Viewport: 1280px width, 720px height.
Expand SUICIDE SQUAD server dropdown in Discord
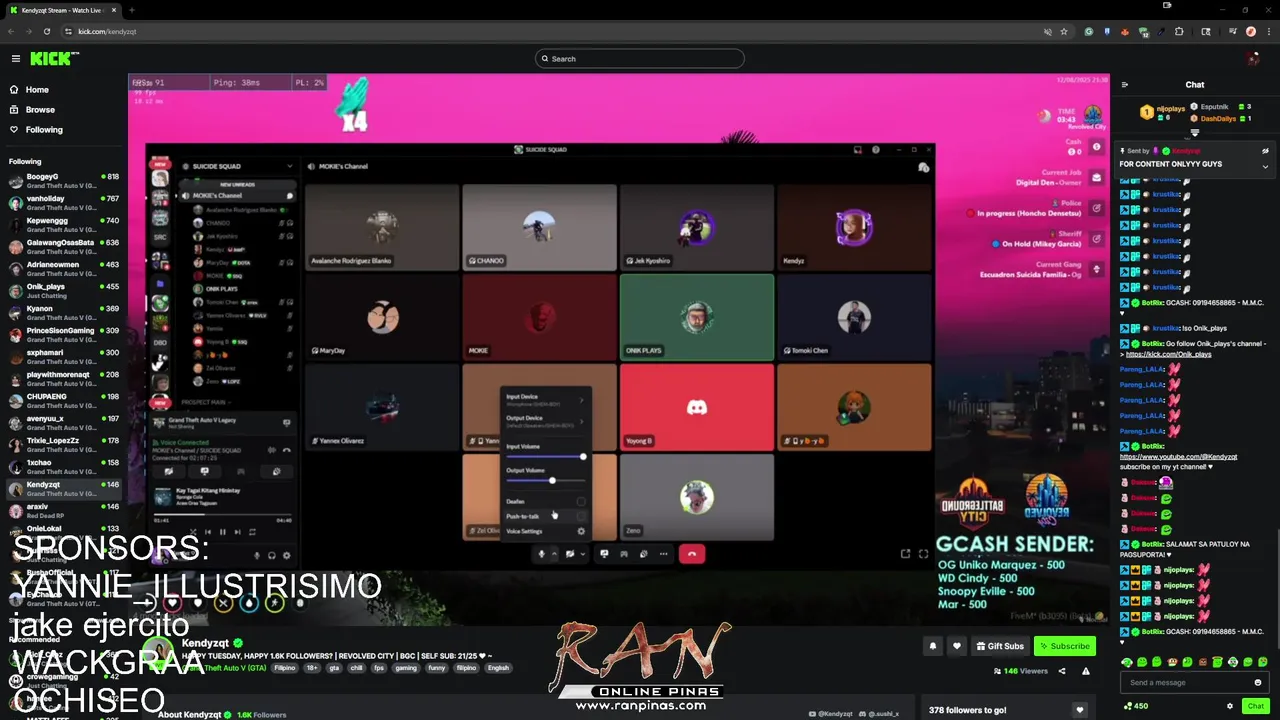[x=290, y=166]
